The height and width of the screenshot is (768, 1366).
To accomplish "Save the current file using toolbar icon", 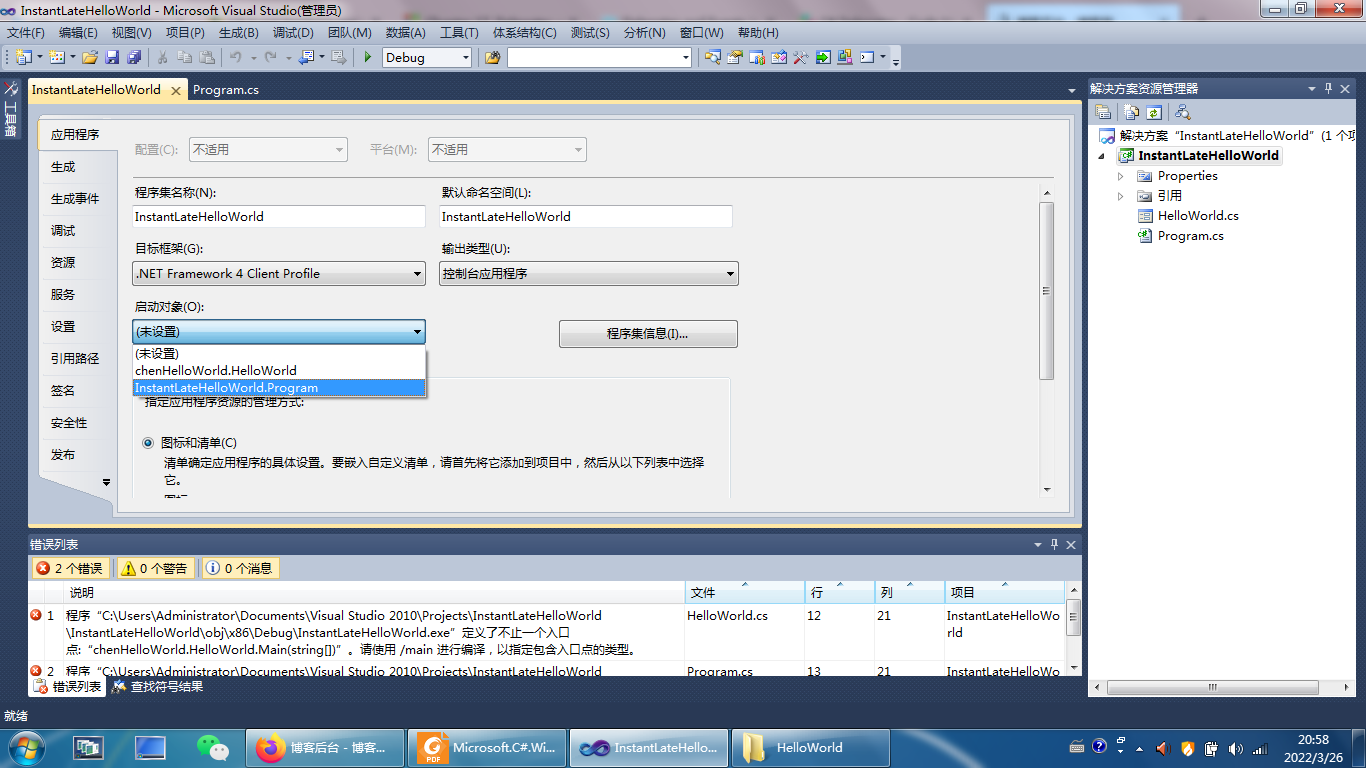I will point(112,57).
